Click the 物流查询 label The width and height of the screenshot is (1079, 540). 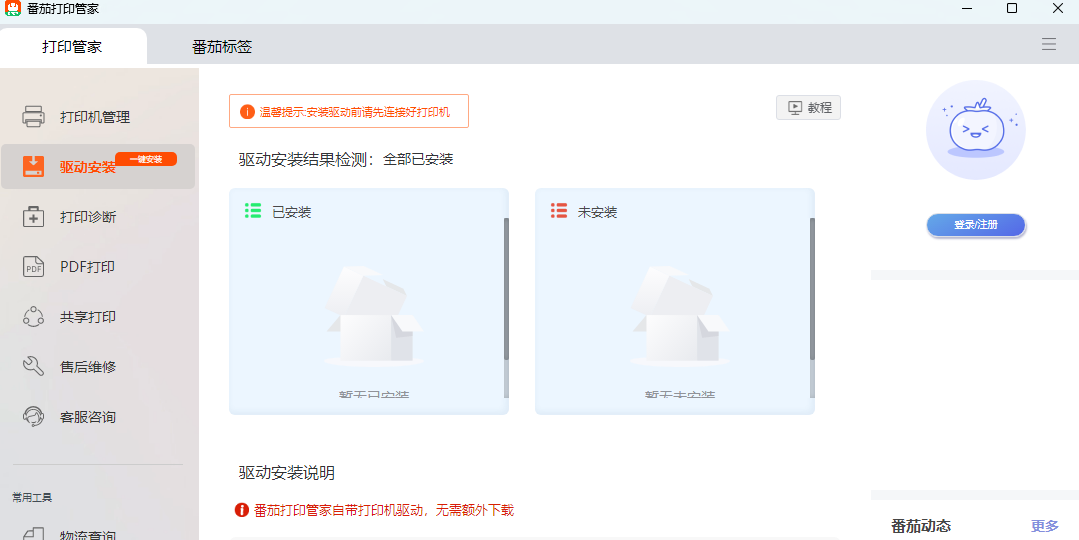(x=88, y=535)
